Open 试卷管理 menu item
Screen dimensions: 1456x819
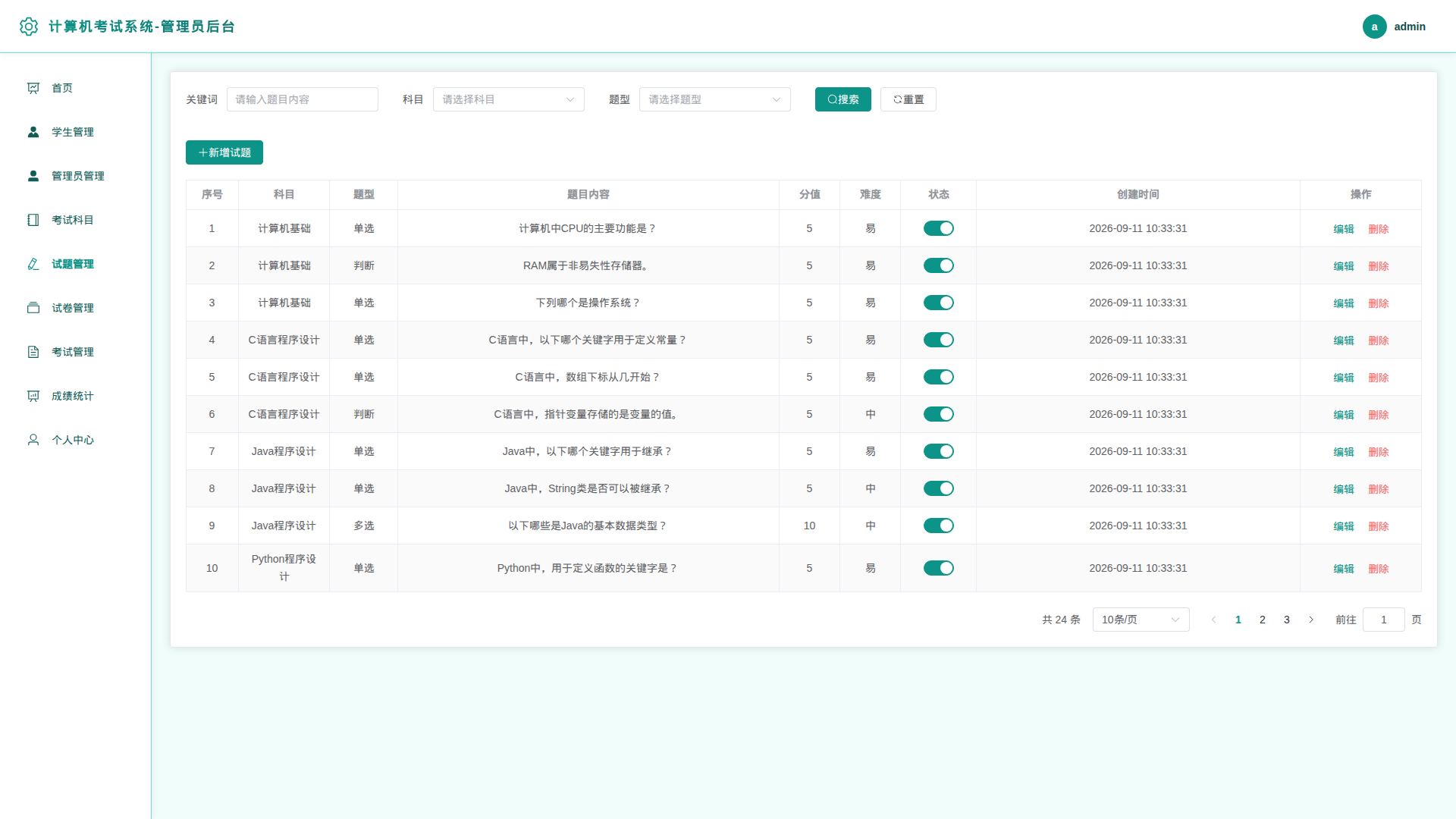76,308
